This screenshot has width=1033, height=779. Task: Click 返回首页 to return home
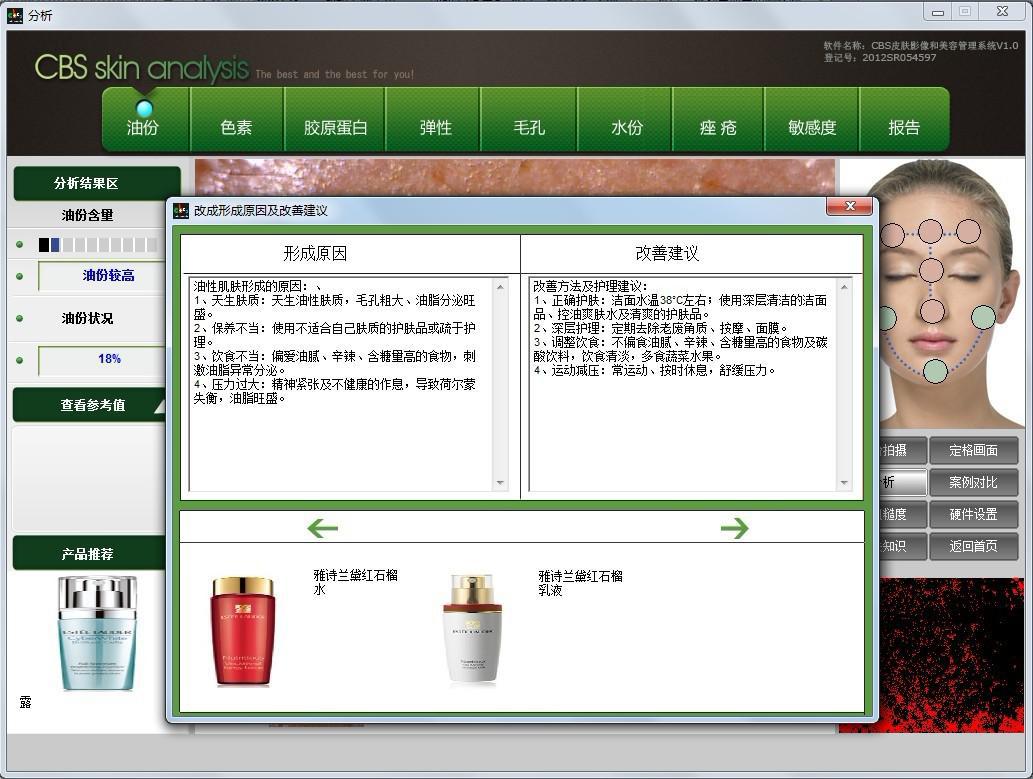pos(973,546)
